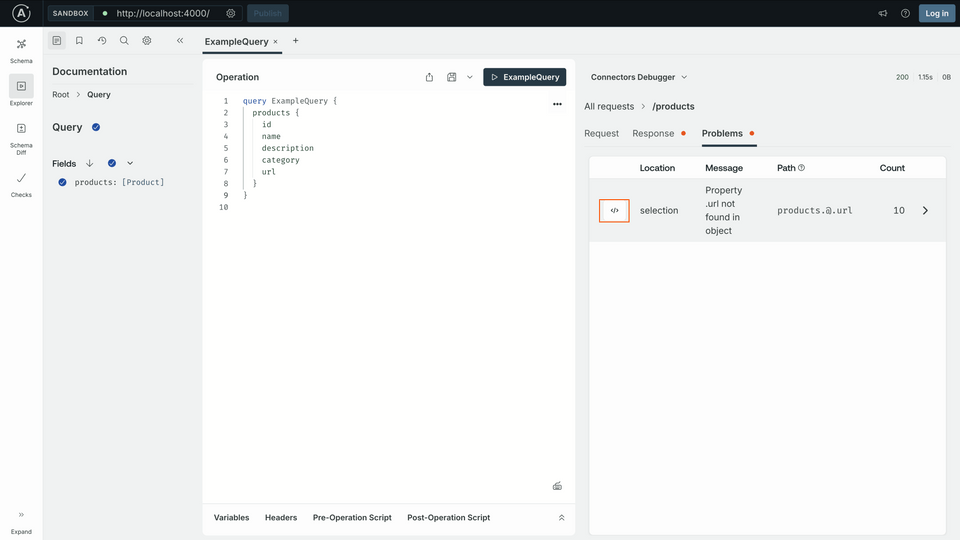
Task: Toggle select all fields checkmark
Action: [x=112, y=163]
